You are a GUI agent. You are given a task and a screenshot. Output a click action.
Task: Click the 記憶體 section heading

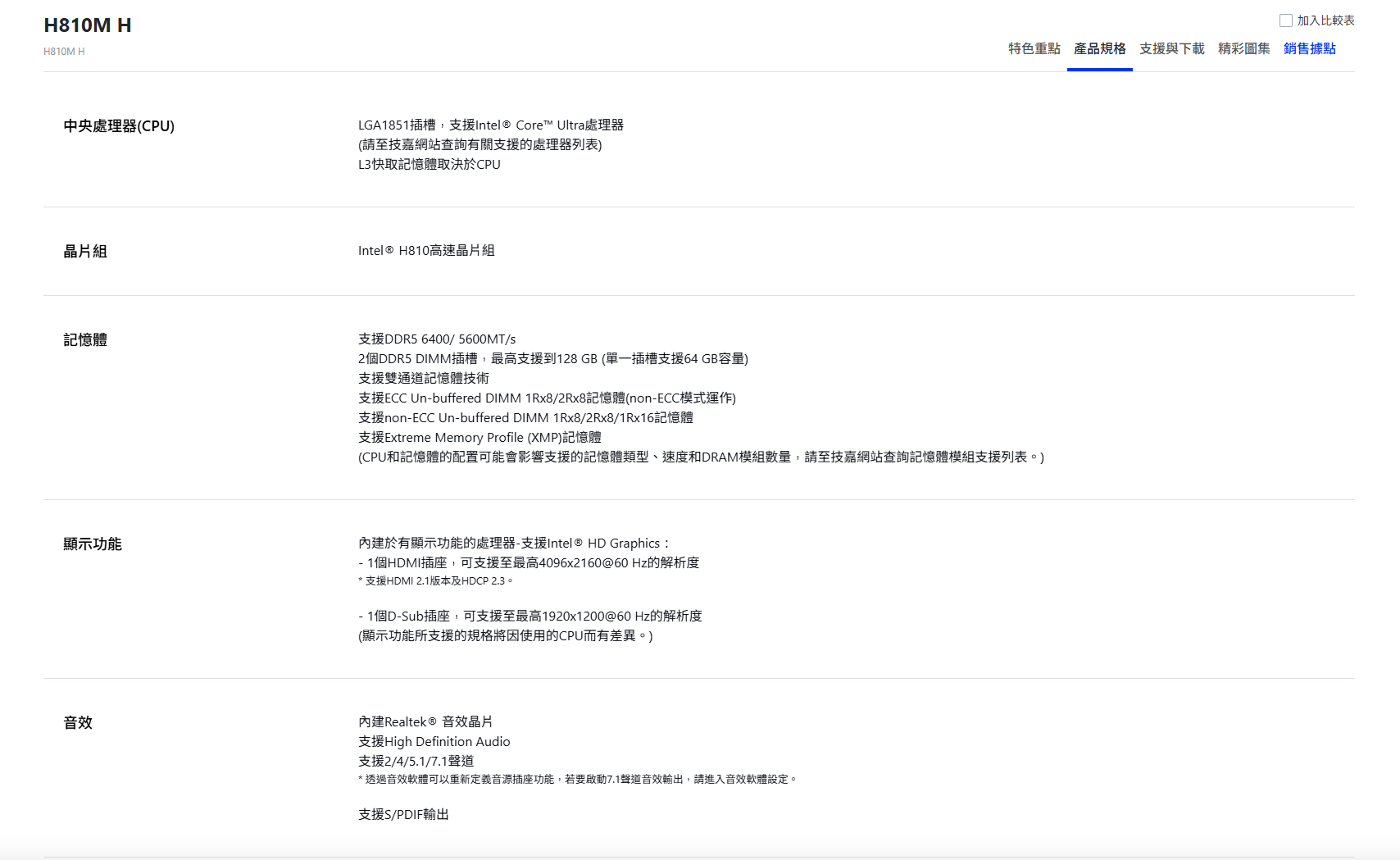[85, 340]
